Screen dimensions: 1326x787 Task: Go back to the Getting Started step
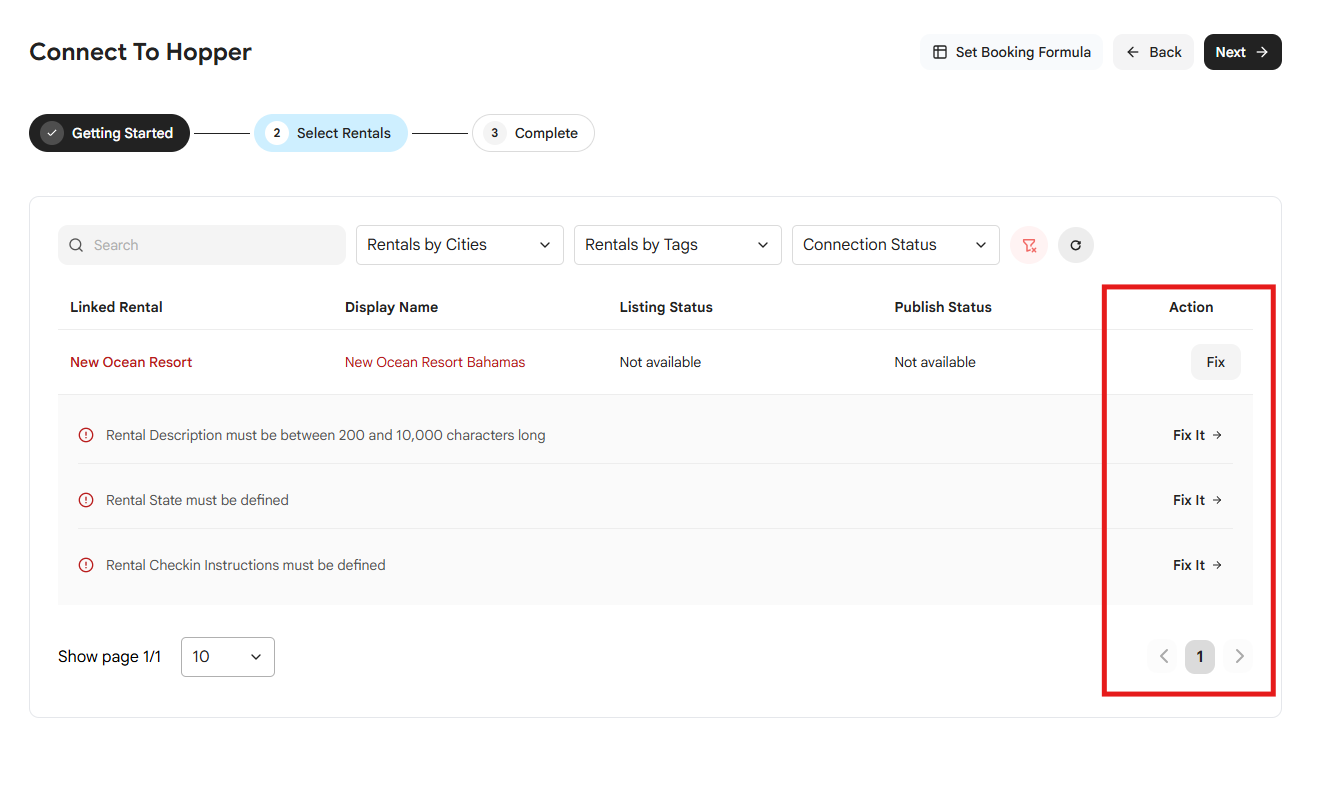109,133
